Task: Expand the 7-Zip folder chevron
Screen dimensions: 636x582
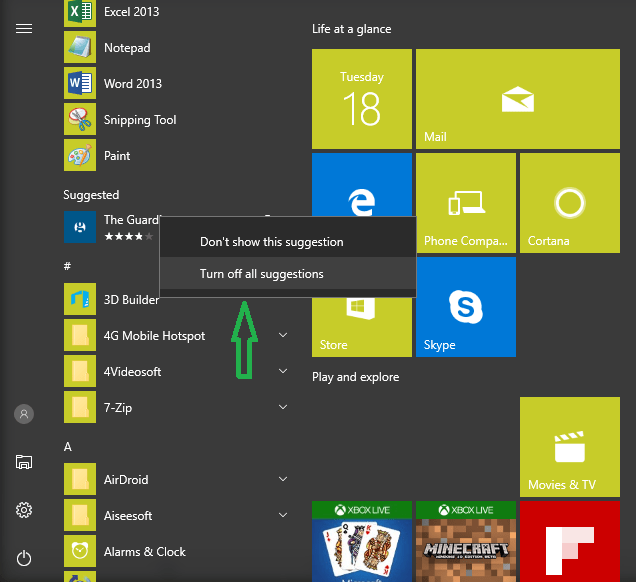Action: [283, 407]
